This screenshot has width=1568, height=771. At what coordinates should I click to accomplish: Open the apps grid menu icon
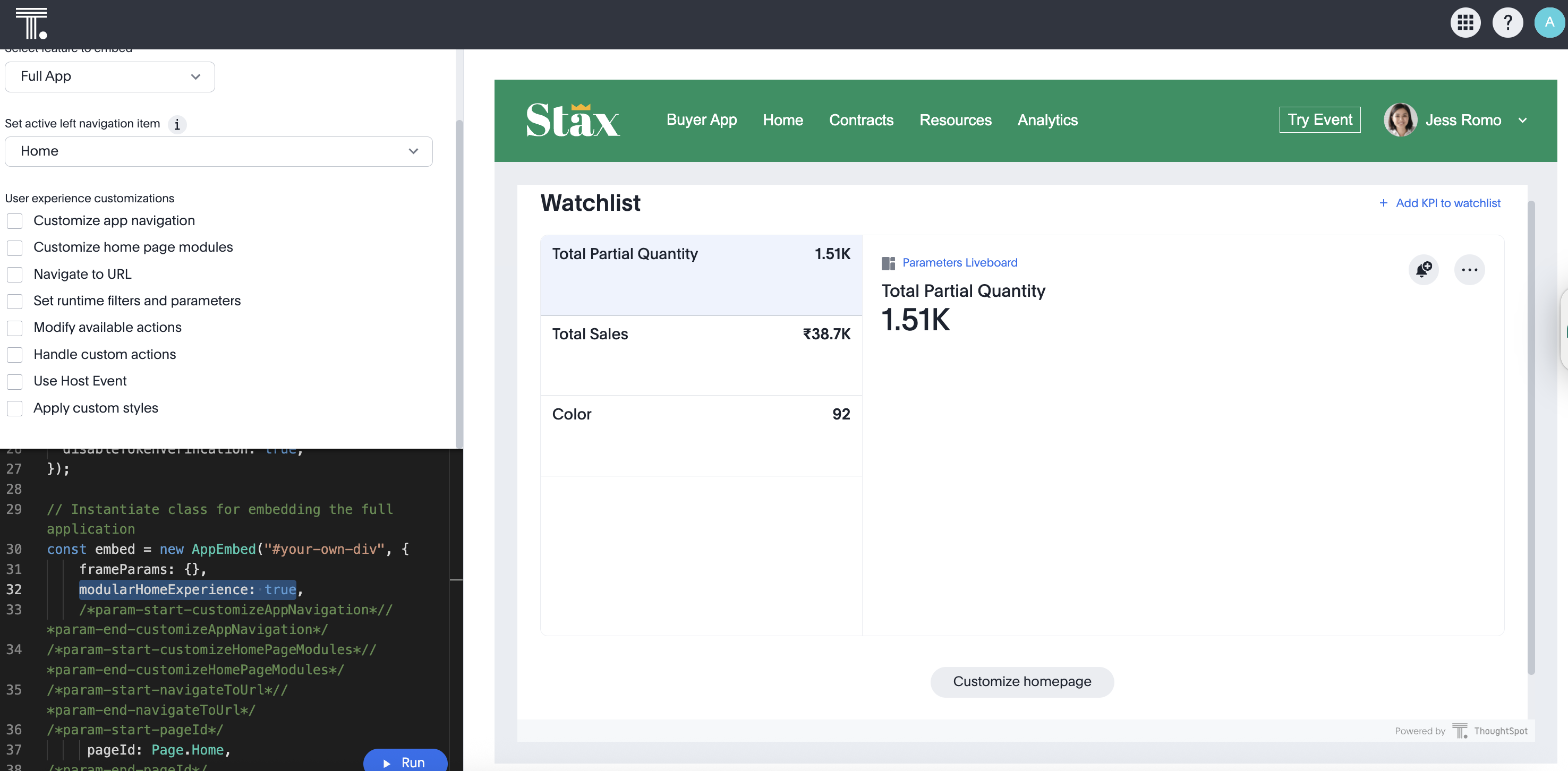coord(1465,23)
